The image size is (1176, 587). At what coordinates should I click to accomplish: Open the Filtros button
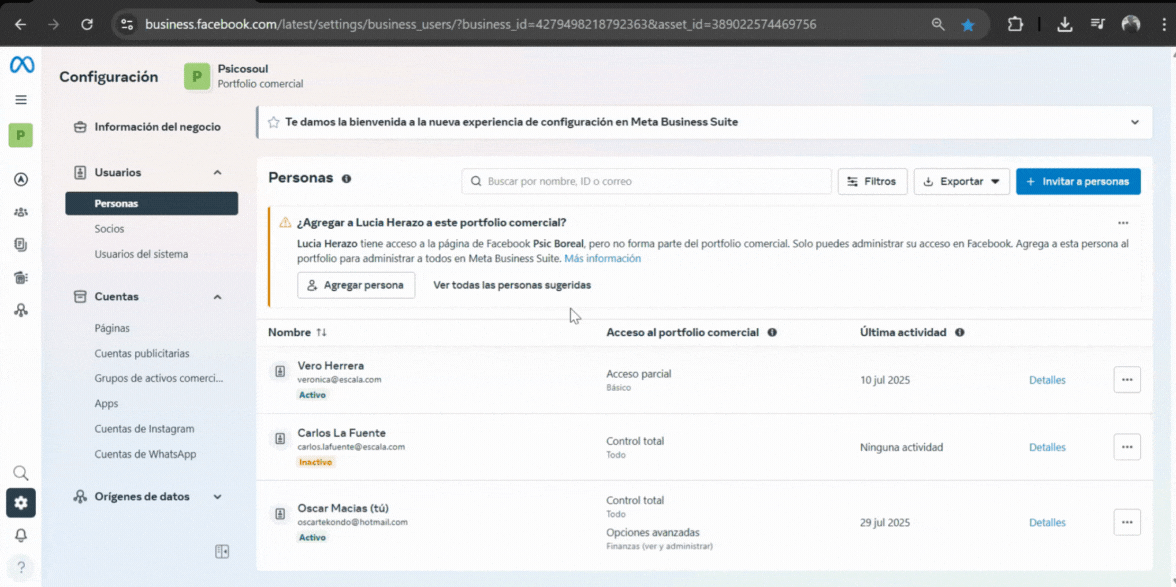click(x=872, y=181)
